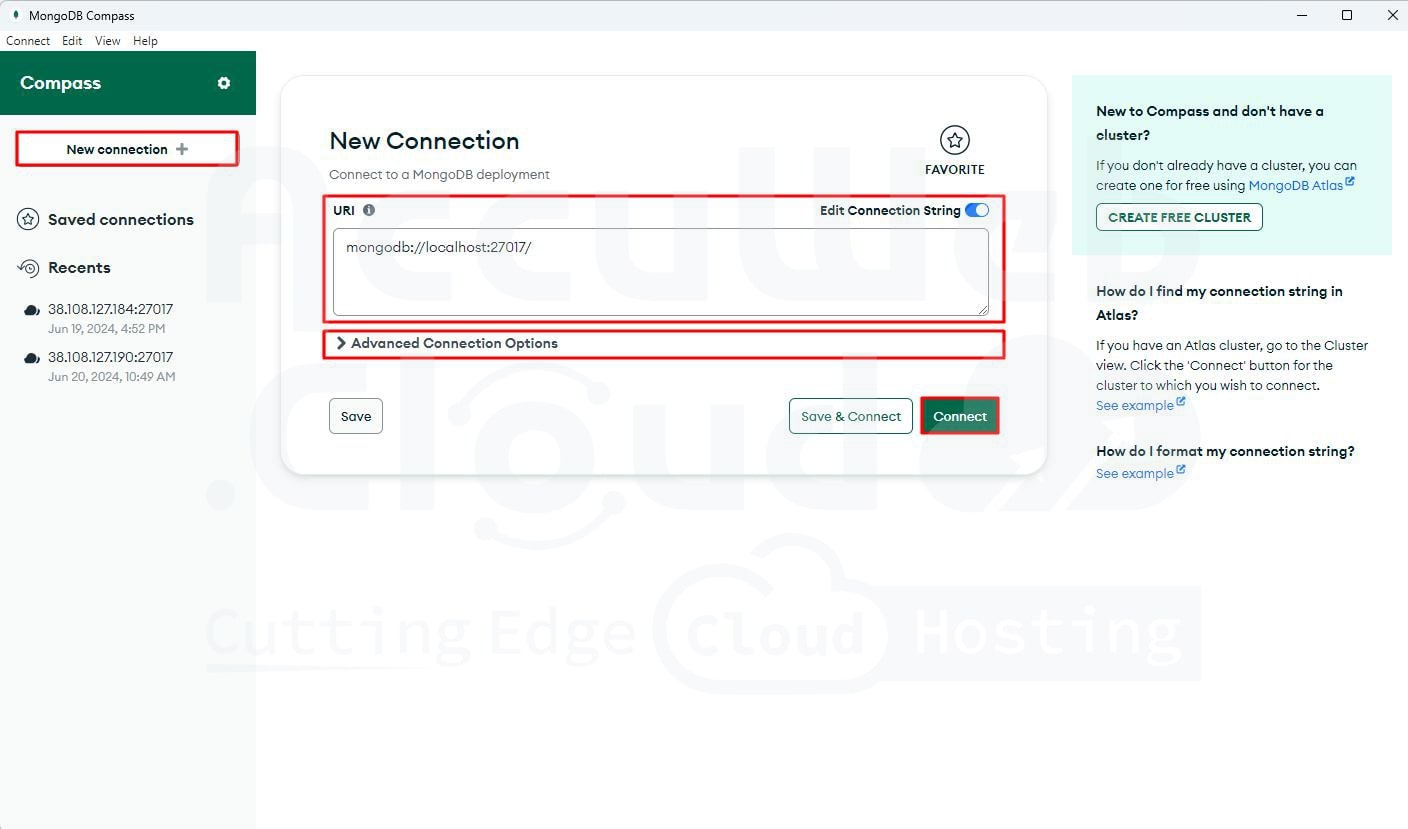Viewport: 1408px width, 829px height.
Task: Click Jun 19, 2024, 4:52 PM timestamp
Action: pyautogui.click(x=107, y=329)
